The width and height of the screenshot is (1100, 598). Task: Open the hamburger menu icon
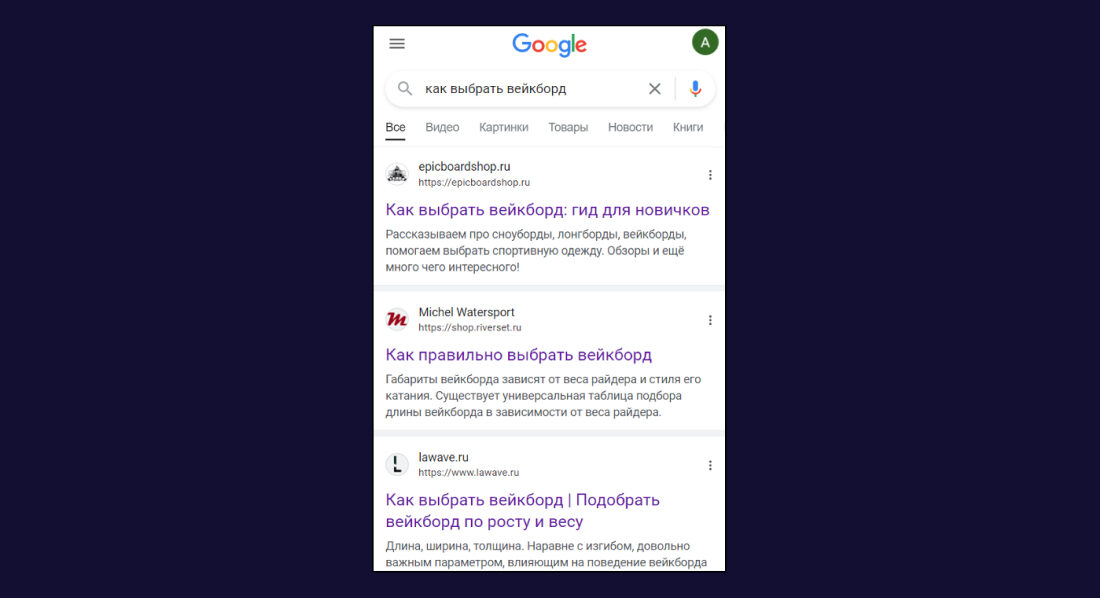click(397, 44)
